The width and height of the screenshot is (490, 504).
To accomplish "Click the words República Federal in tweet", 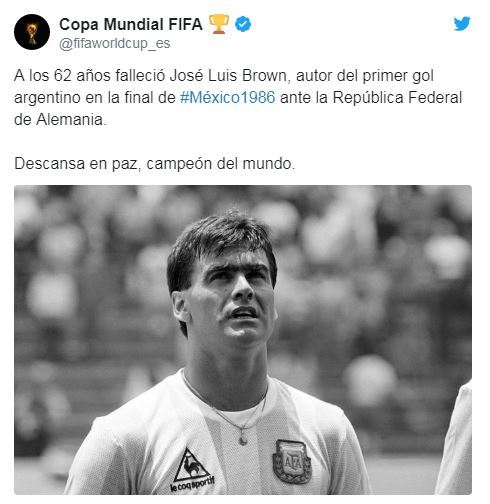I will point(397,98).
